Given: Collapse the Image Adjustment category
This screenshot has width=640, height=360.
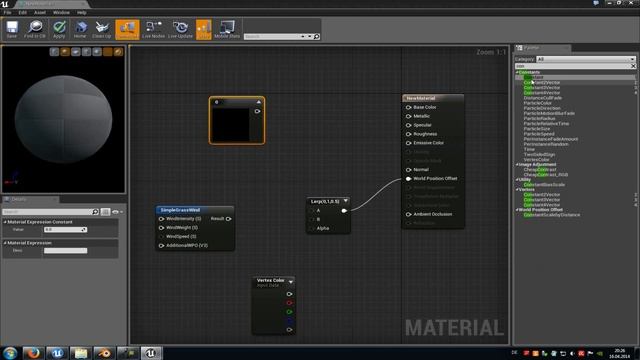Looking at the screenshot, I should click(517, 164).
